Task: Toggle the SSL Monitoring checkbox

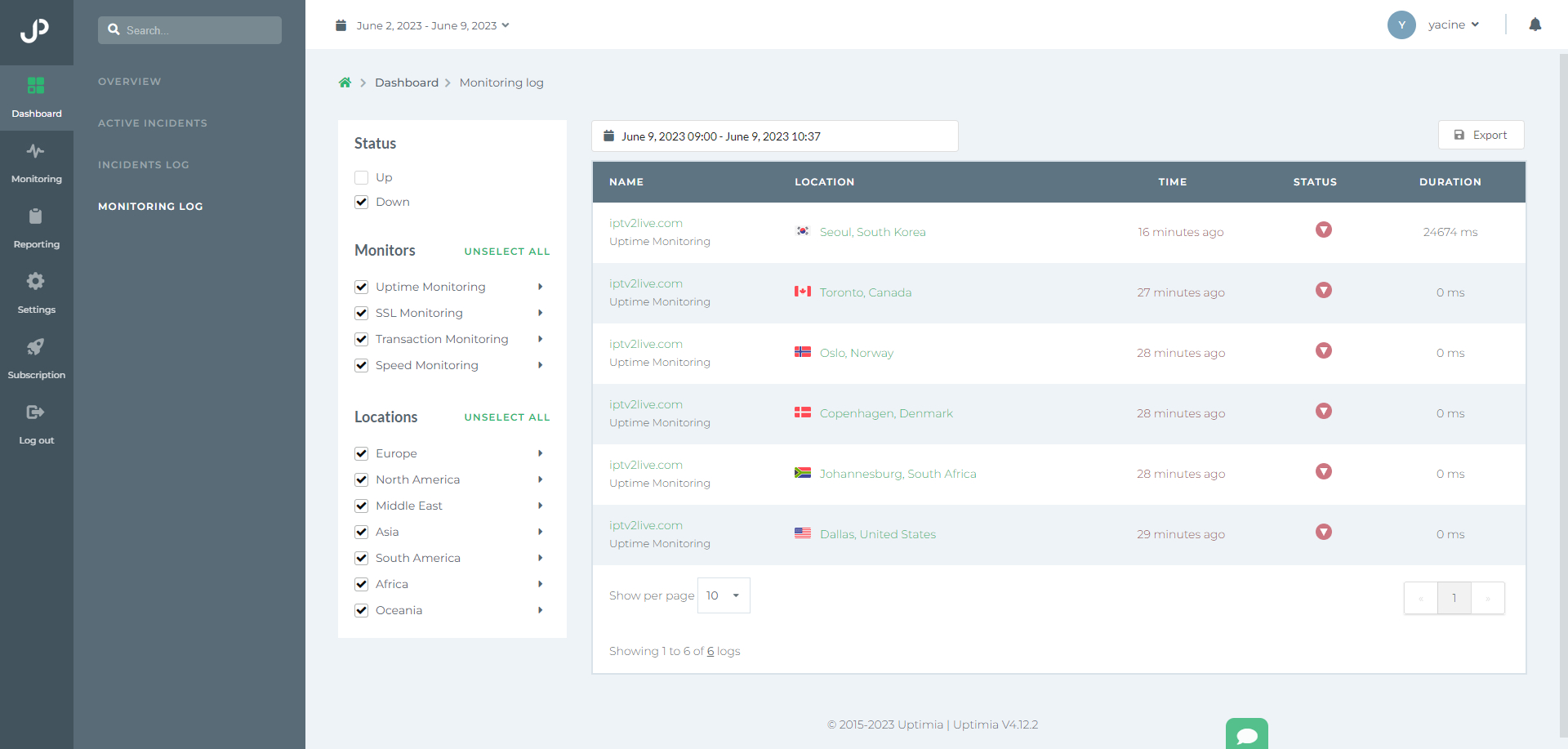Action: tap(362, 313)
